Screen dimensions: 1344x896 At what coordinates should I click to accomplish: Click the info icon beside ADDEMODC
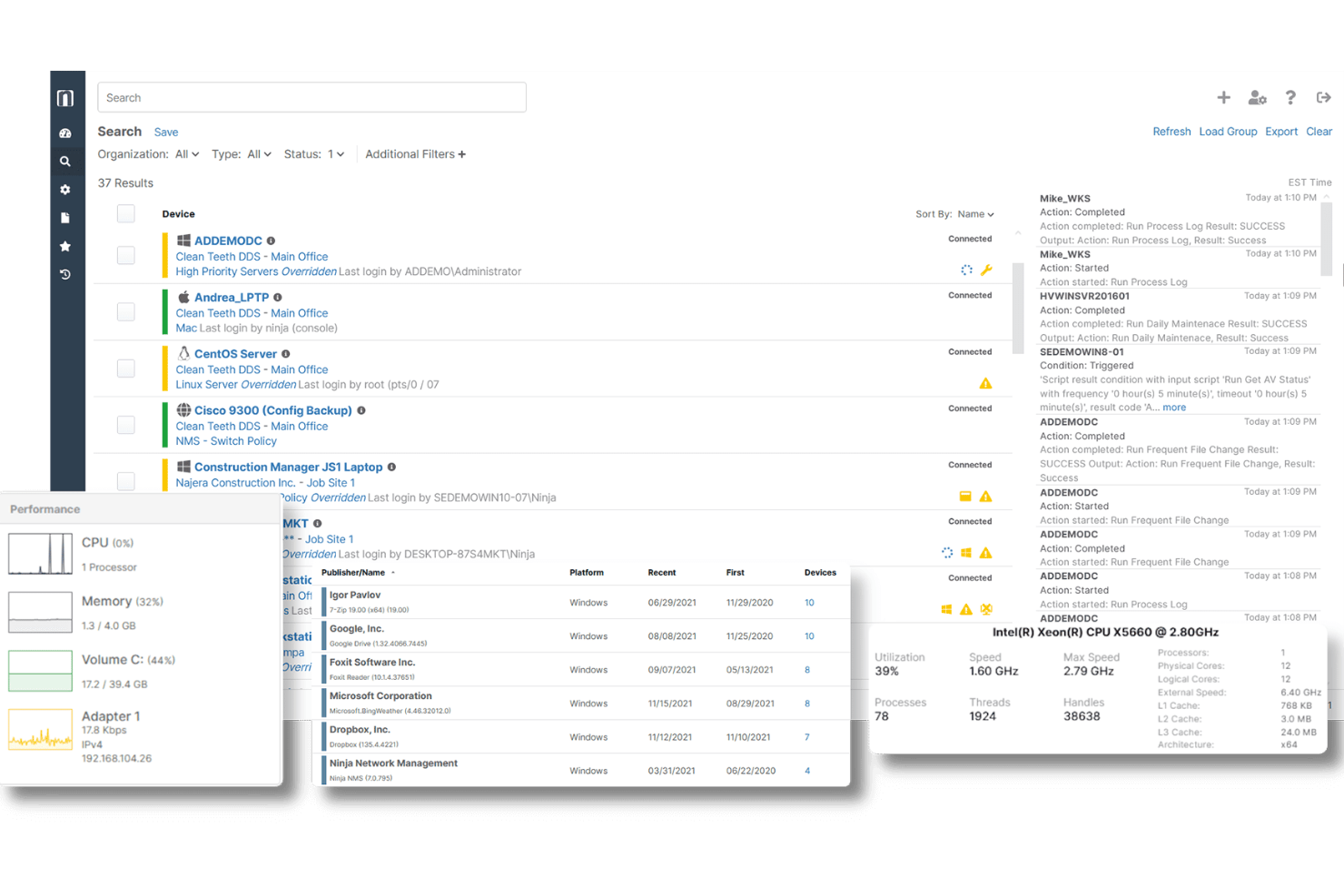(271, 241)
